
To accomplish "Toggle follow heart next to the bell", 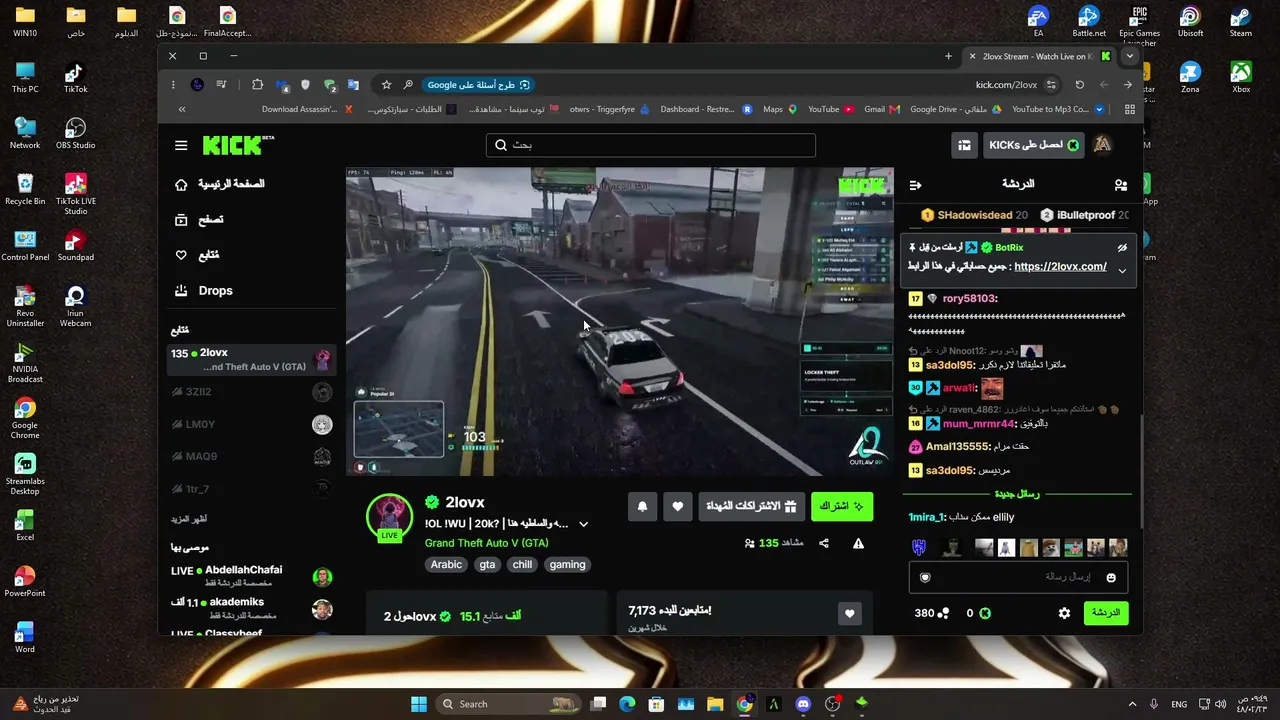I will pos(677,507).
